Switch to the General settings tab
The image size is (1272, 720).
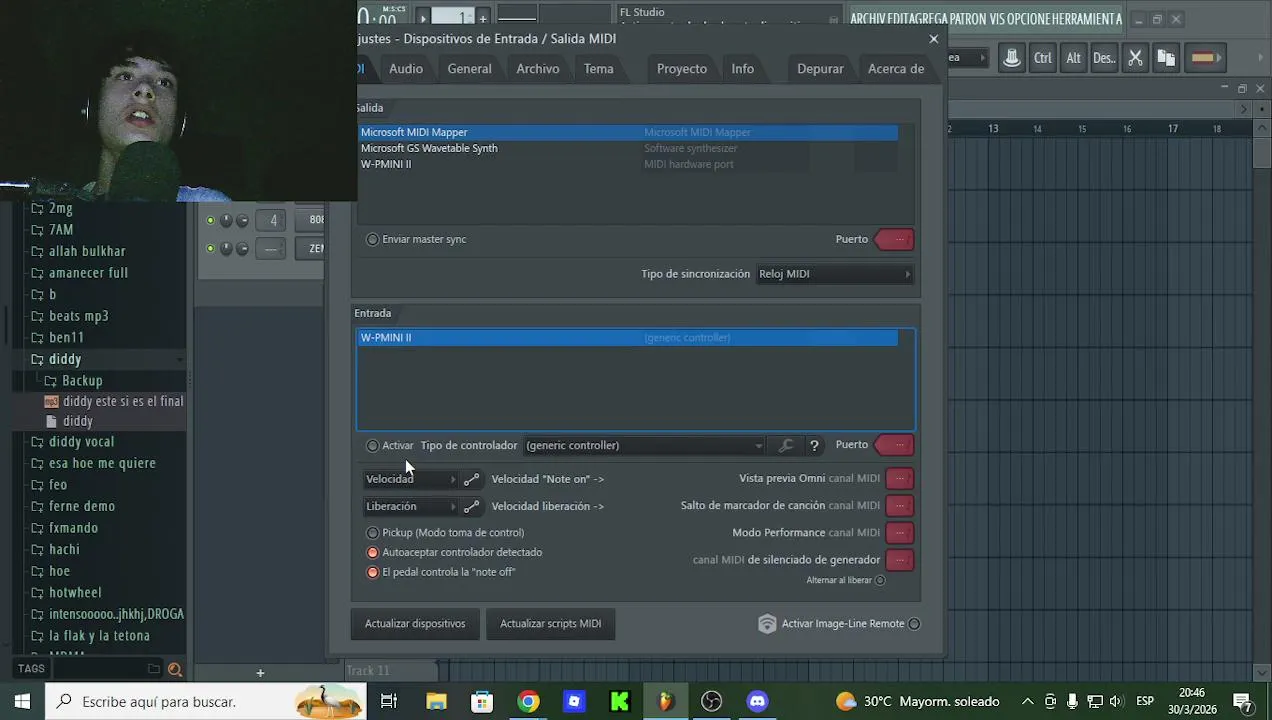pyautogui.click(x=469, y=69)
